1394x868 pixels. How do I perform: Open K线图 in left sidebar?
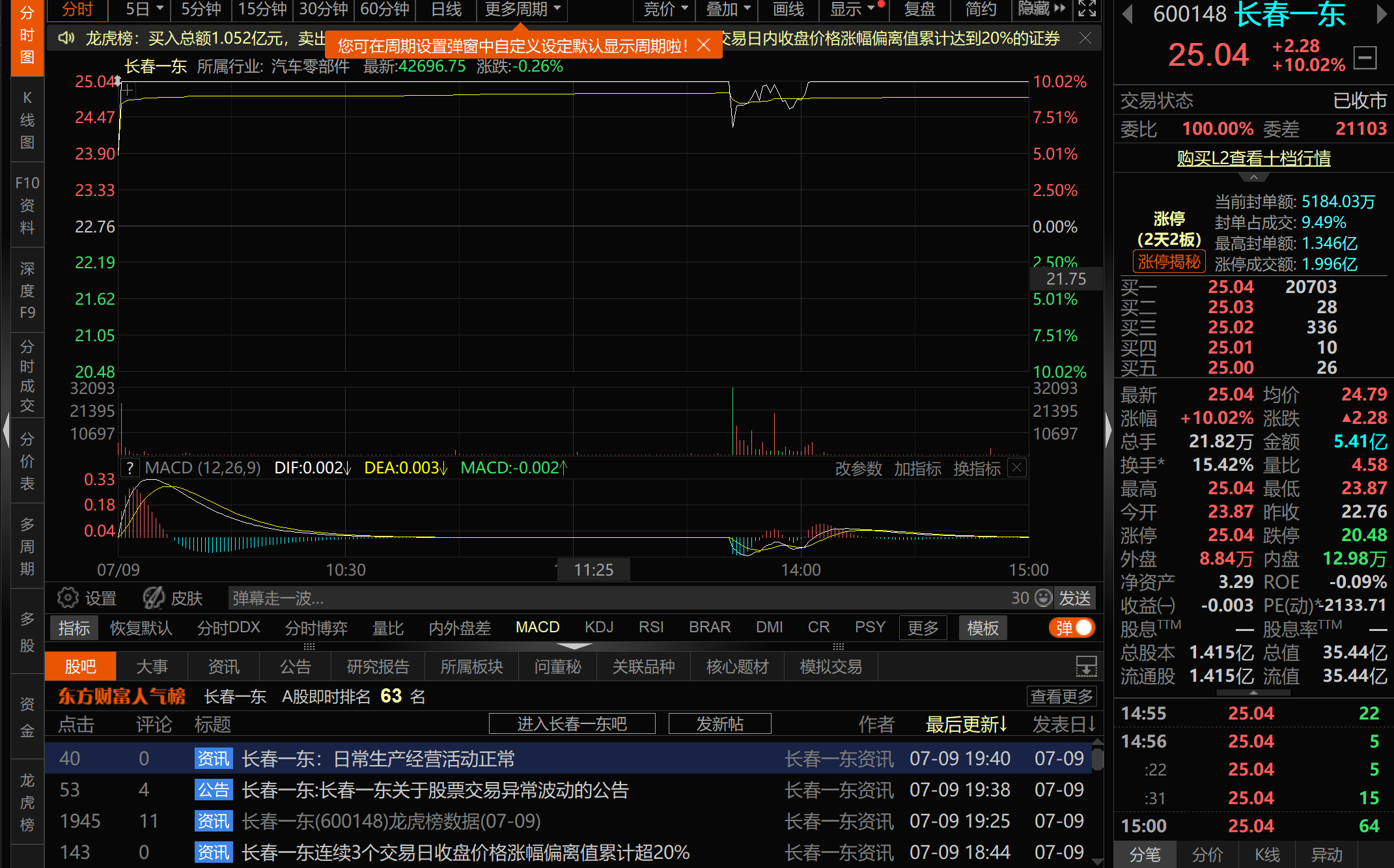coord(27,120)
